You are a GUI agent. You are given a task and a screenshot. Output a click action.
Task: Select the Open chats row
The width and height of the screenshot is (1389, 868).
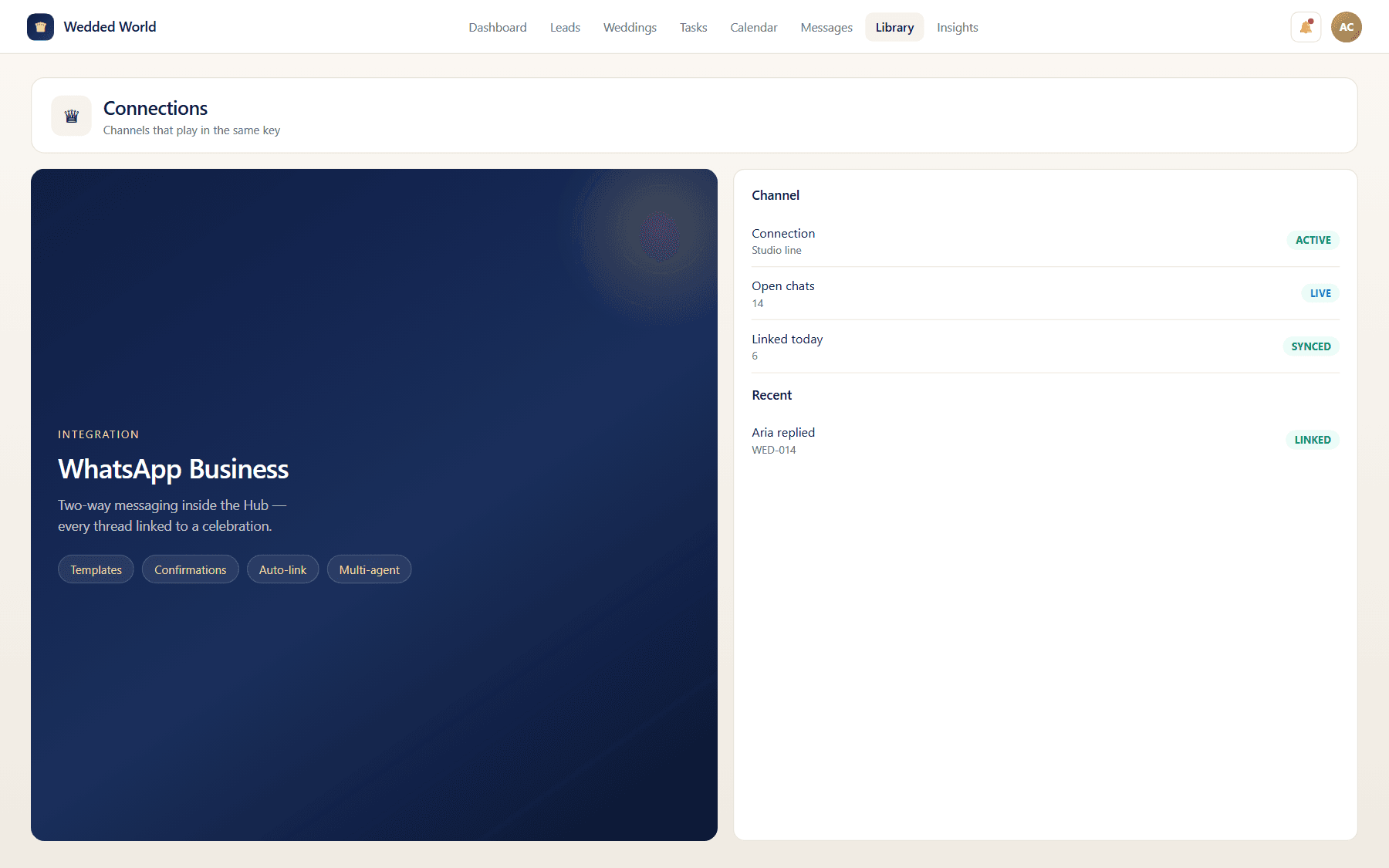(1046, 294)
